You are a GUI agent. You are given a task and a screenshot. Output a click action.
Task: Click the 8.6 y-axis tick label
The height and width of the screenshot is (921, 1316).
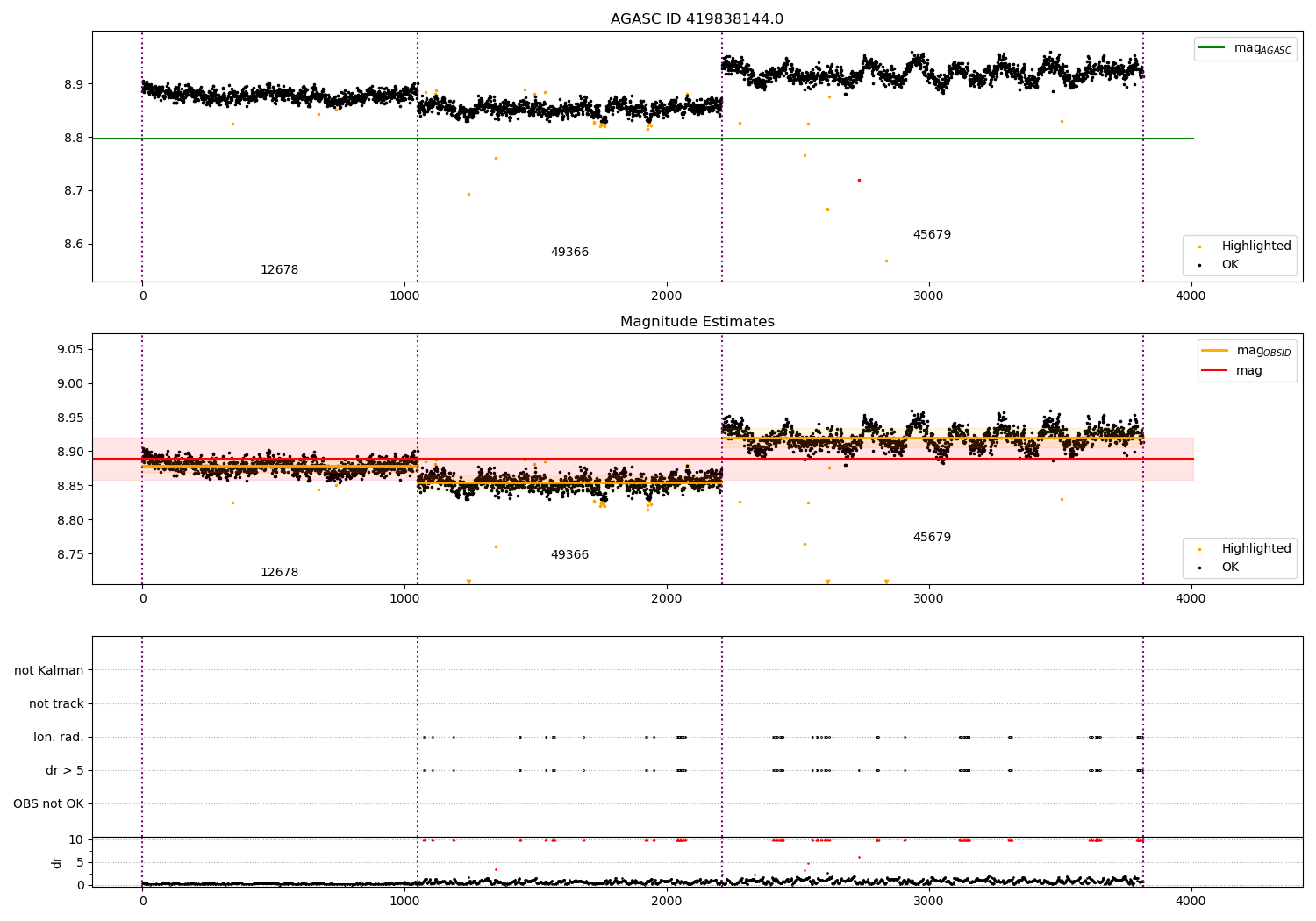point(75,245)
